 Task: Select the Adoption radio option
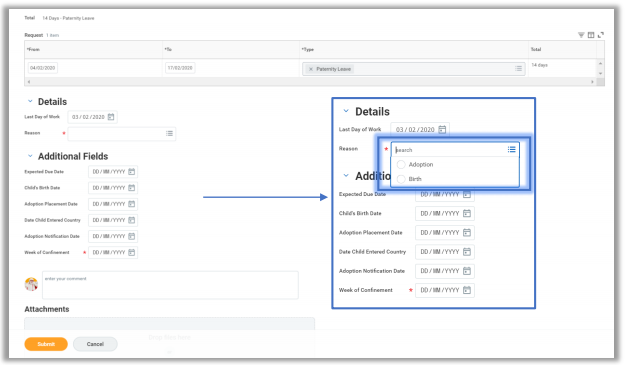coord(401,164)
